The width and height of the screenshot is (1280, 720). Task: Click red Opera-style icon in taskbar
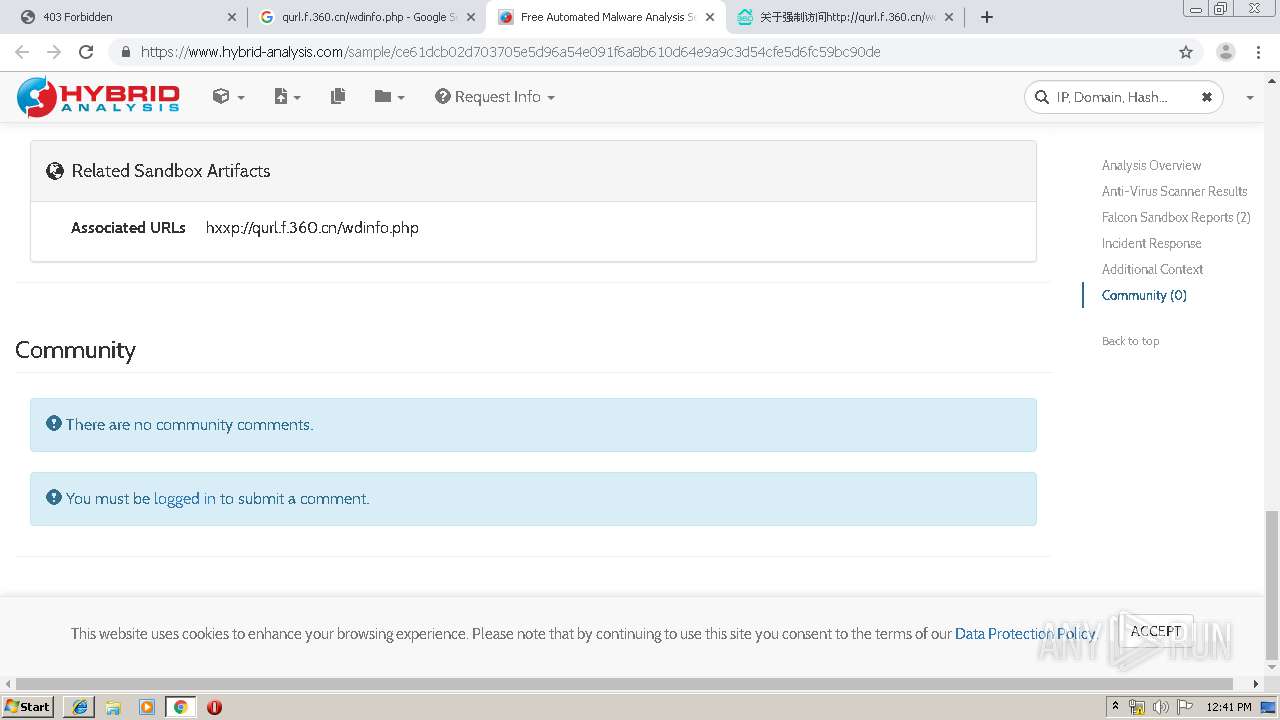coord(214,707)
